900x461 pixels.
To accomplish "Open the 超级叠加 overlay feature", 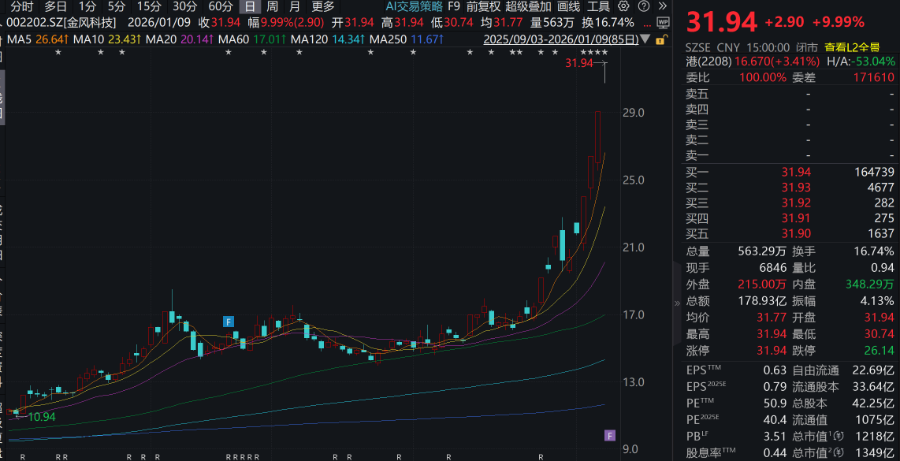I will pos(526,6).
